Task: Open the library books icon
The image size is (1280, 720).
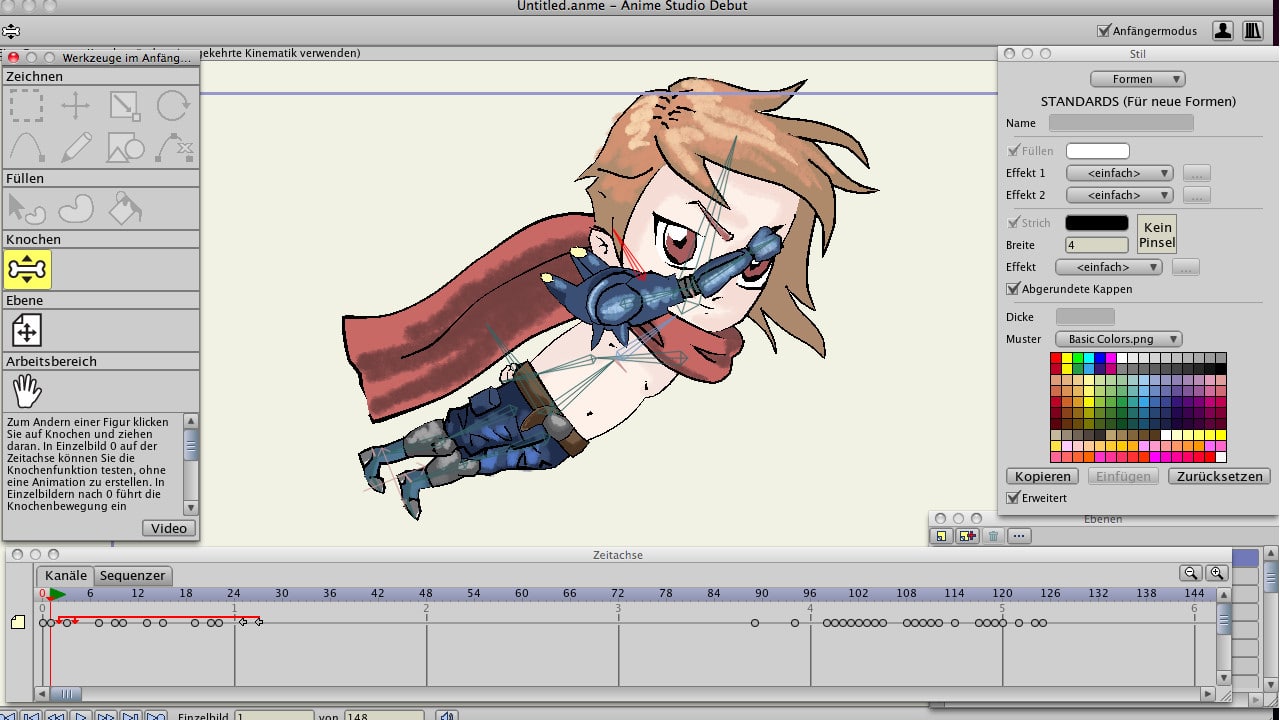Action: (1252, 31)
